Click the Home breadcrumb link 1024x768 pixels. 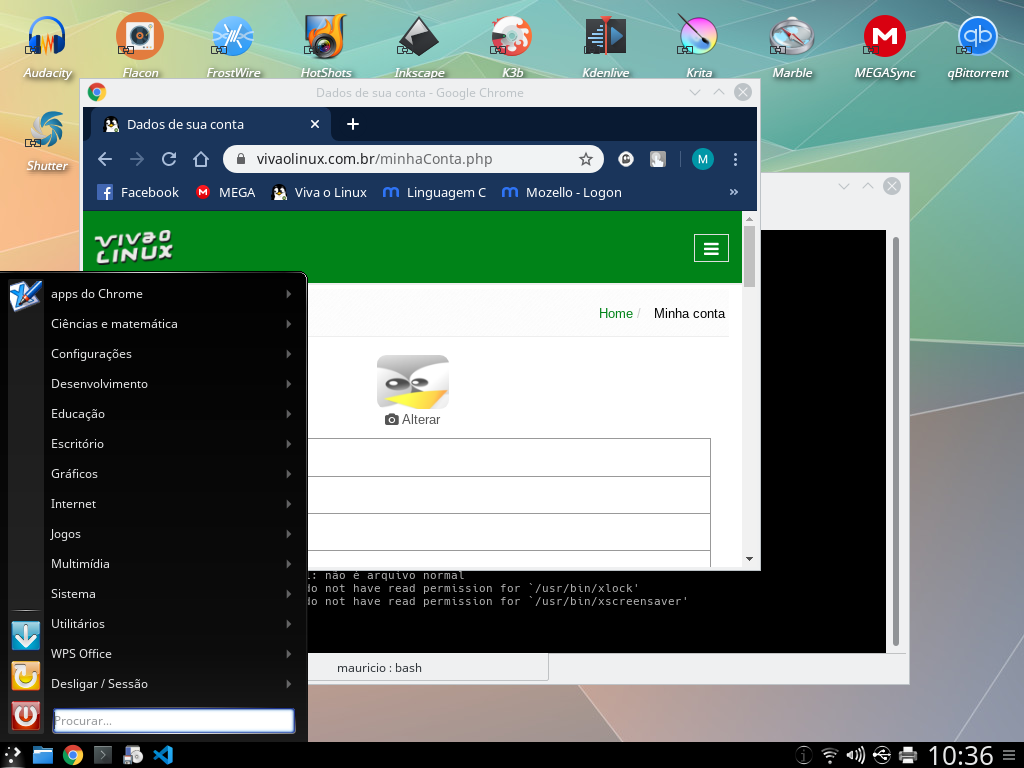click(616, 313)
